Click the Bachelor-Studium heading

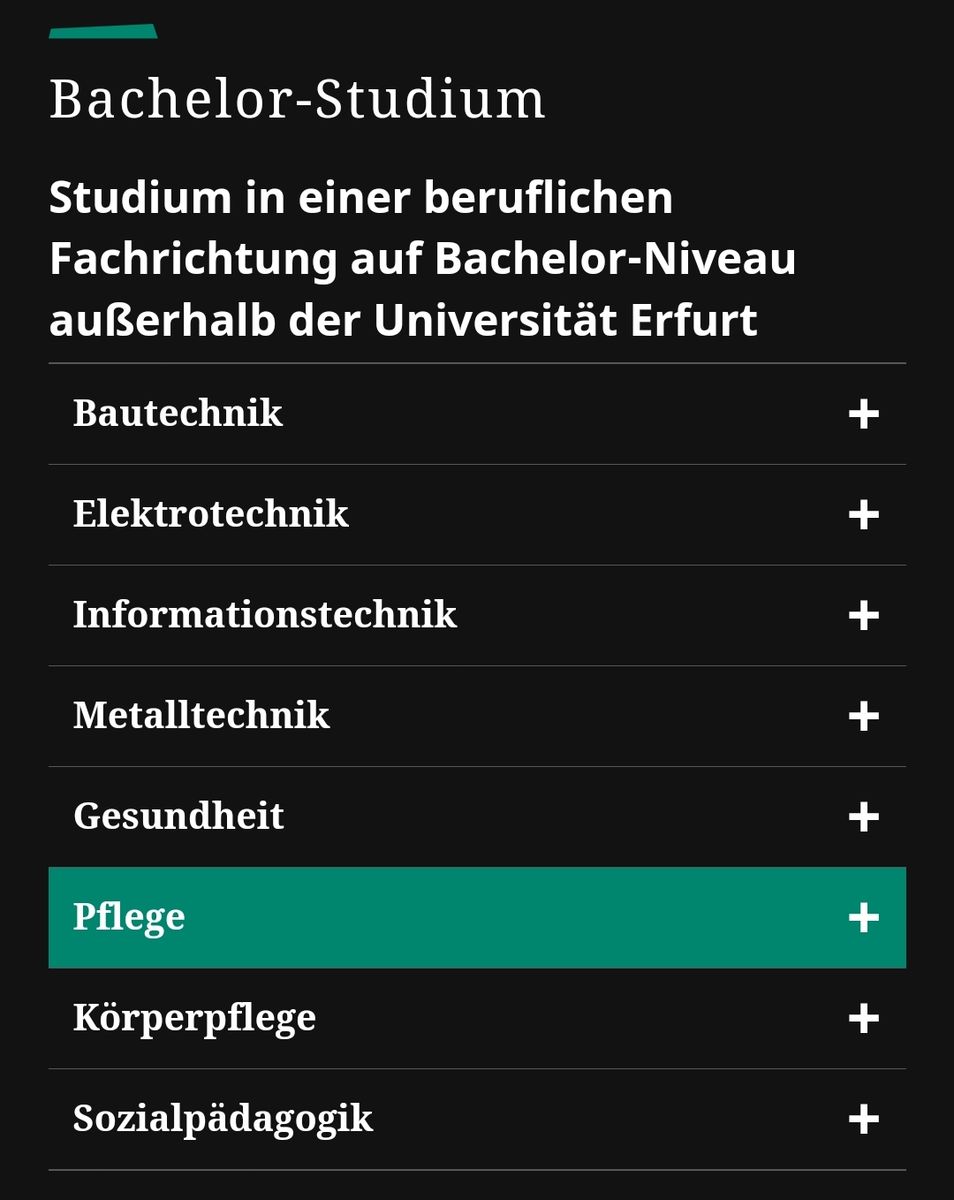pyautogui.click(x=297, y=100)
